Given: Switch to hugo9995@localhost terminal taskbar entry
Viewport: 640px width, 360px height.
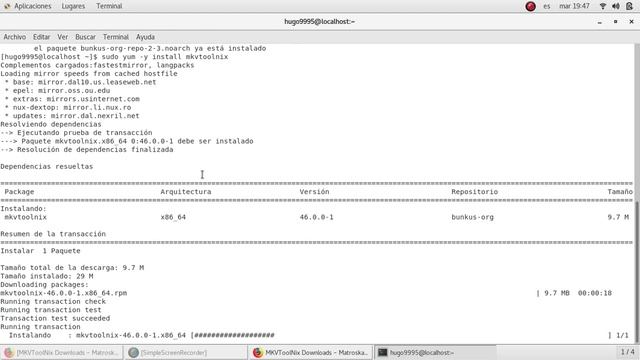Looking at the screenshot, I should (x=435, y=352).
